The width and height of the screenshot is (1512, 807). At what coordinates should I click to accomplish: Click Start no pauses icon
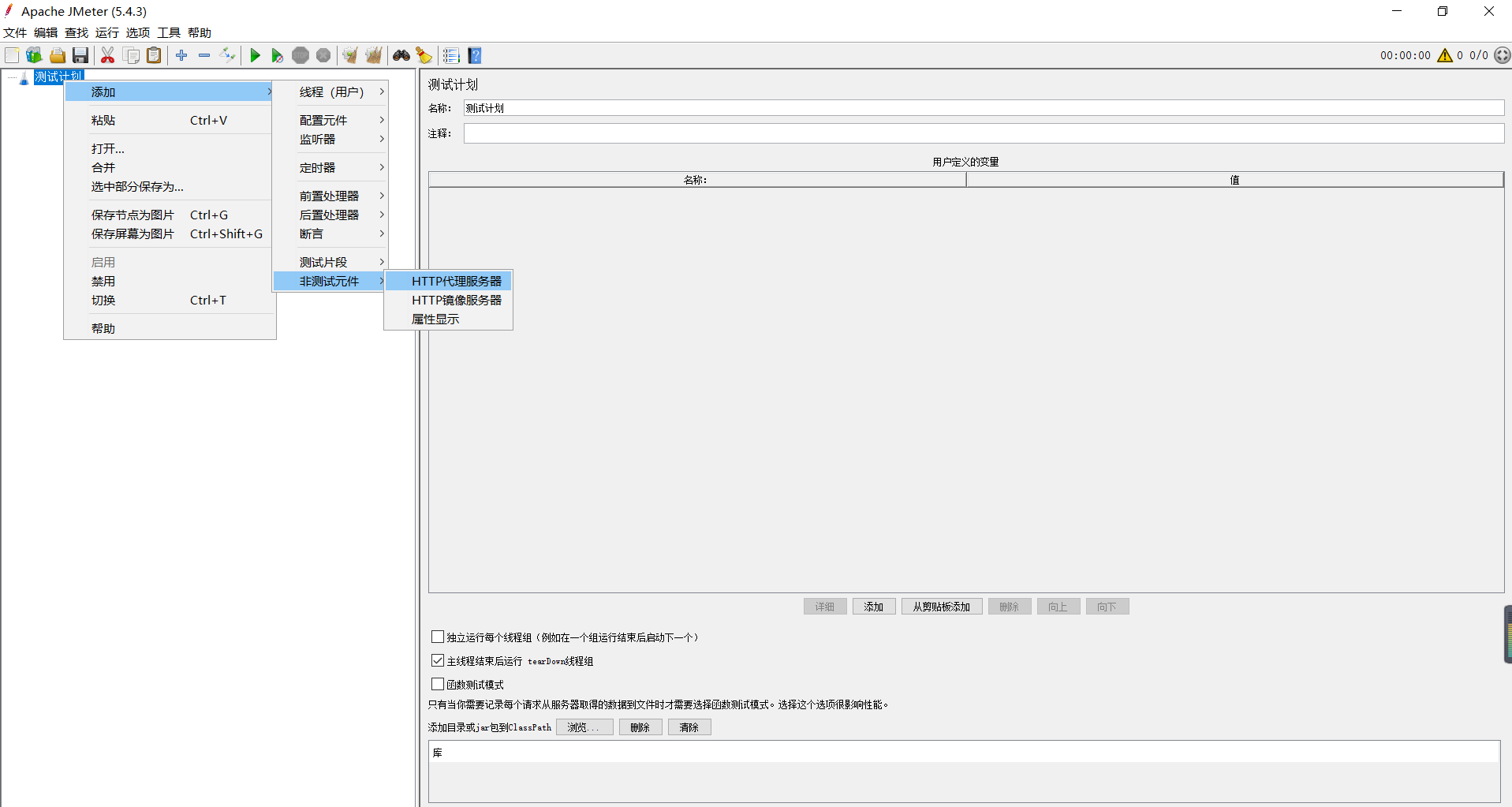277,55
